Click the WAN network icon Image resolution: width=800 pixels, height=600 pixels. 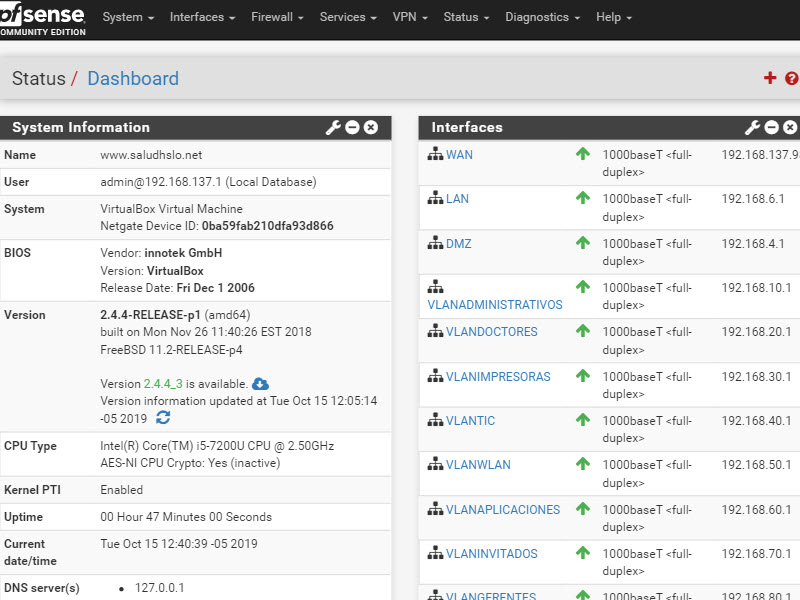[x=435, y=154]
